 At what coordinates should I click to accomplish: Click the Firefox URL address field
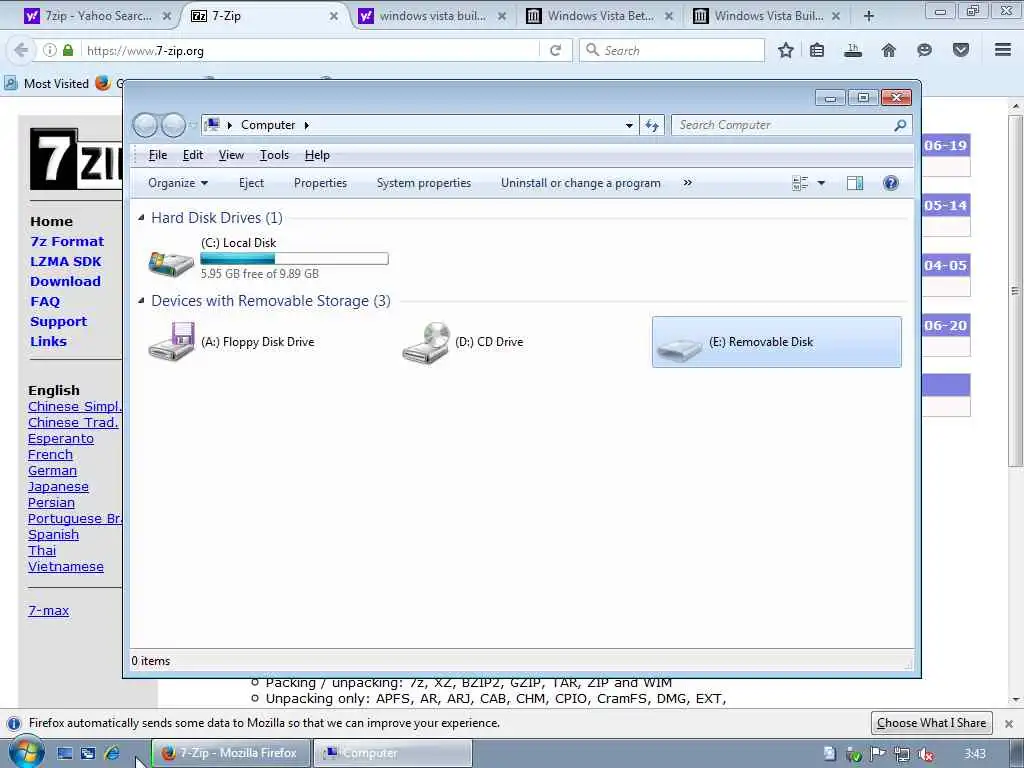tap(310, 50)
